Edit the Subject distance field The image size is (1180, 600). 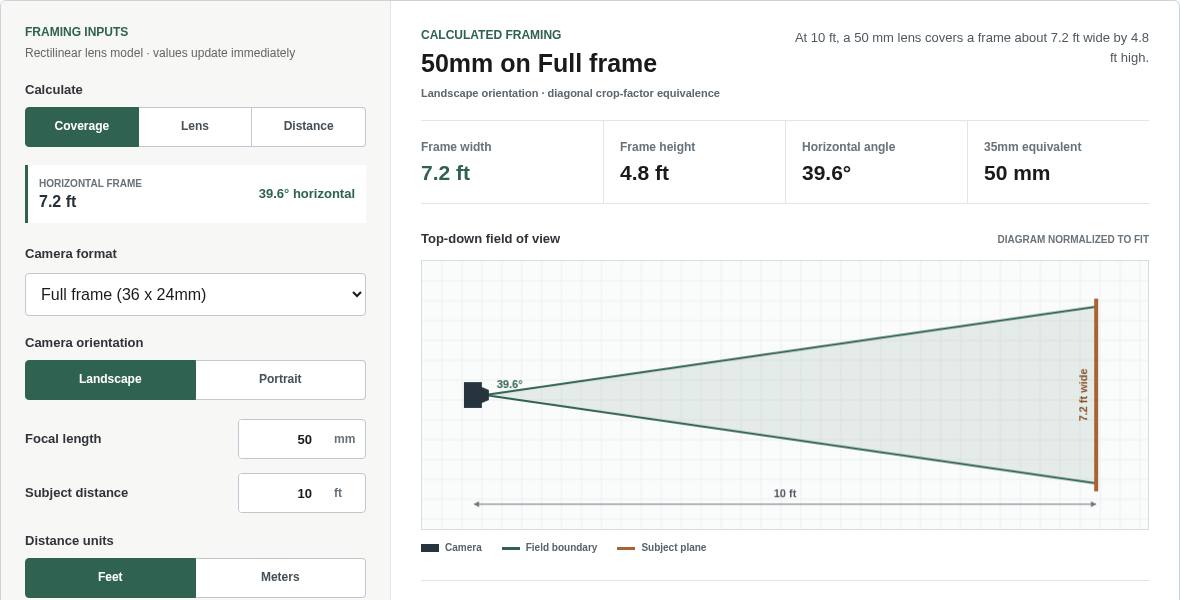coord(302,493)
